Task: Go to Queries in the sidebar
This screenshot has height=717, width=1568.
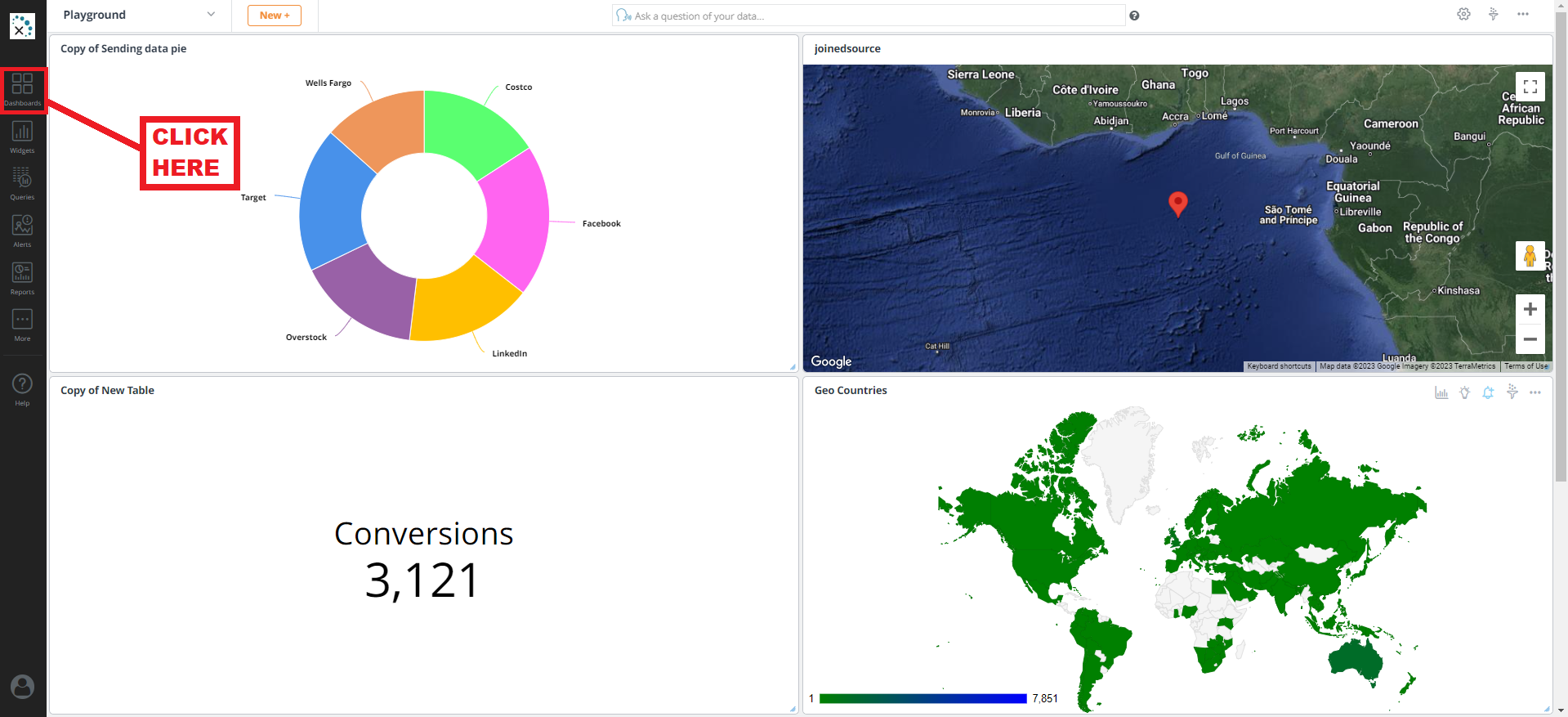Action: [x=22, y=183]
